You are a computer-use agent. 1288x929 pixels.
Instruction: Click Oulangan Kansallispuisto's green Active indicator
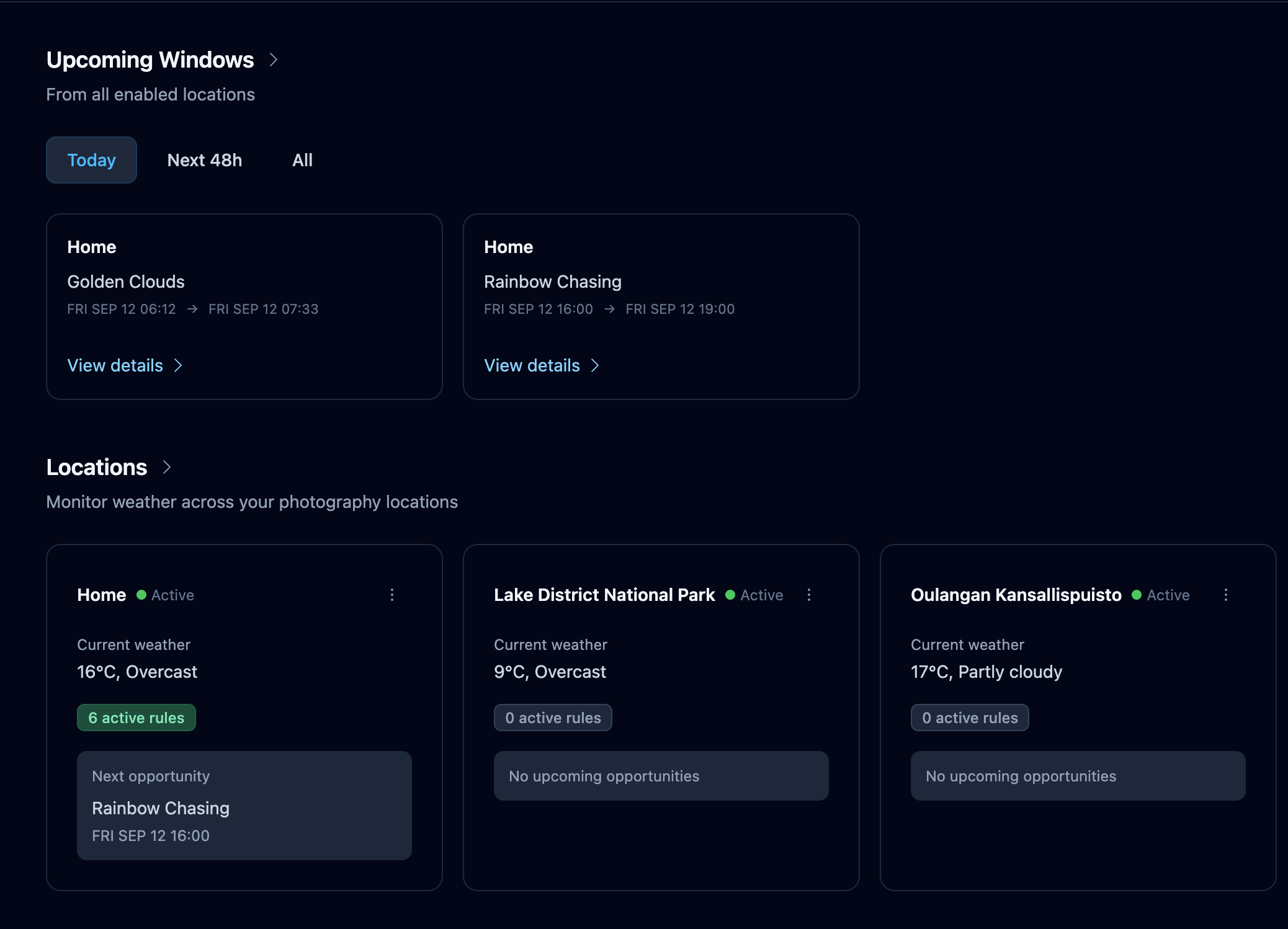tap(1137, 595)
